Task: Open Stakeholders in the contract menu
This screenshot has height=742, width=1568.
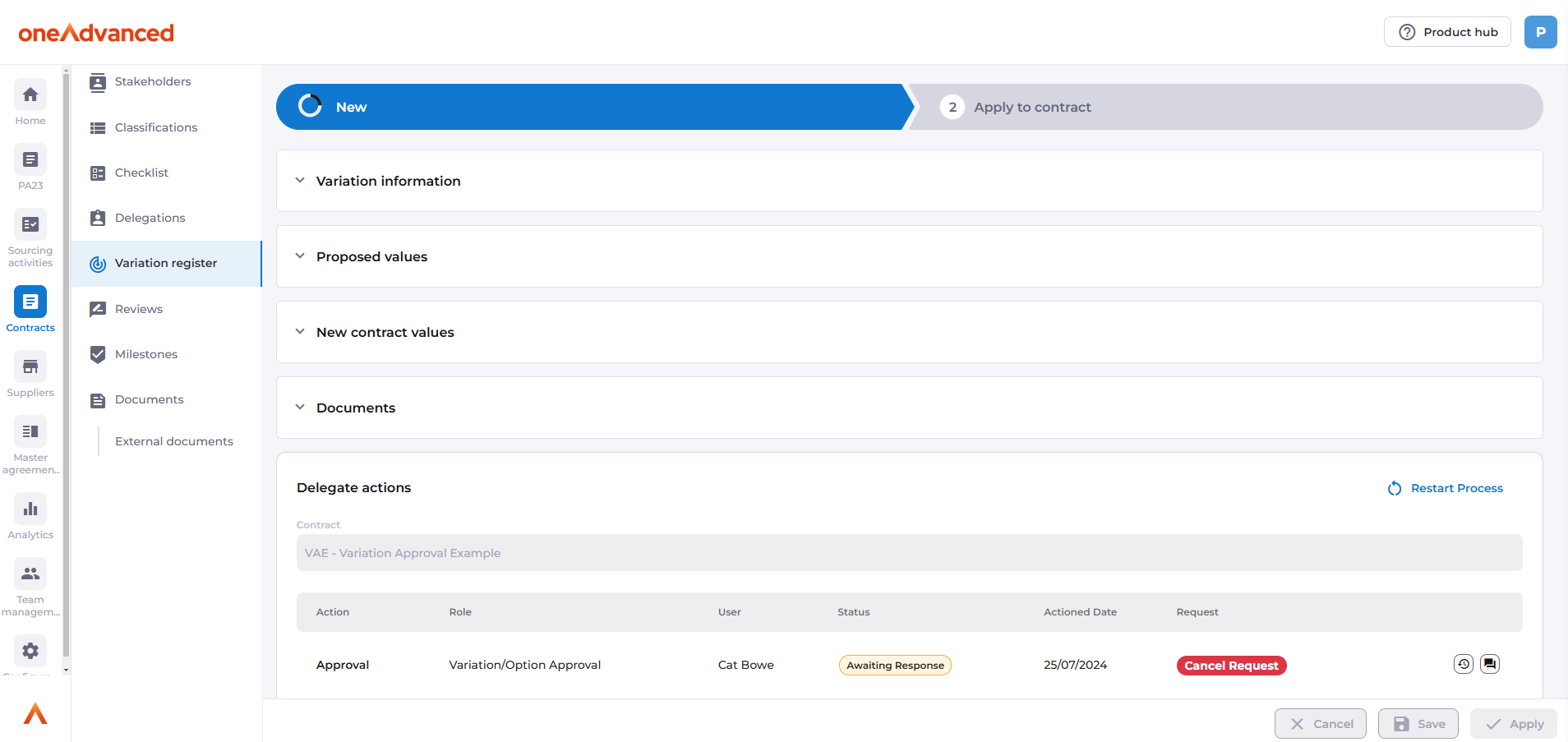Action: pyautogui.click(x=153, y=81)
